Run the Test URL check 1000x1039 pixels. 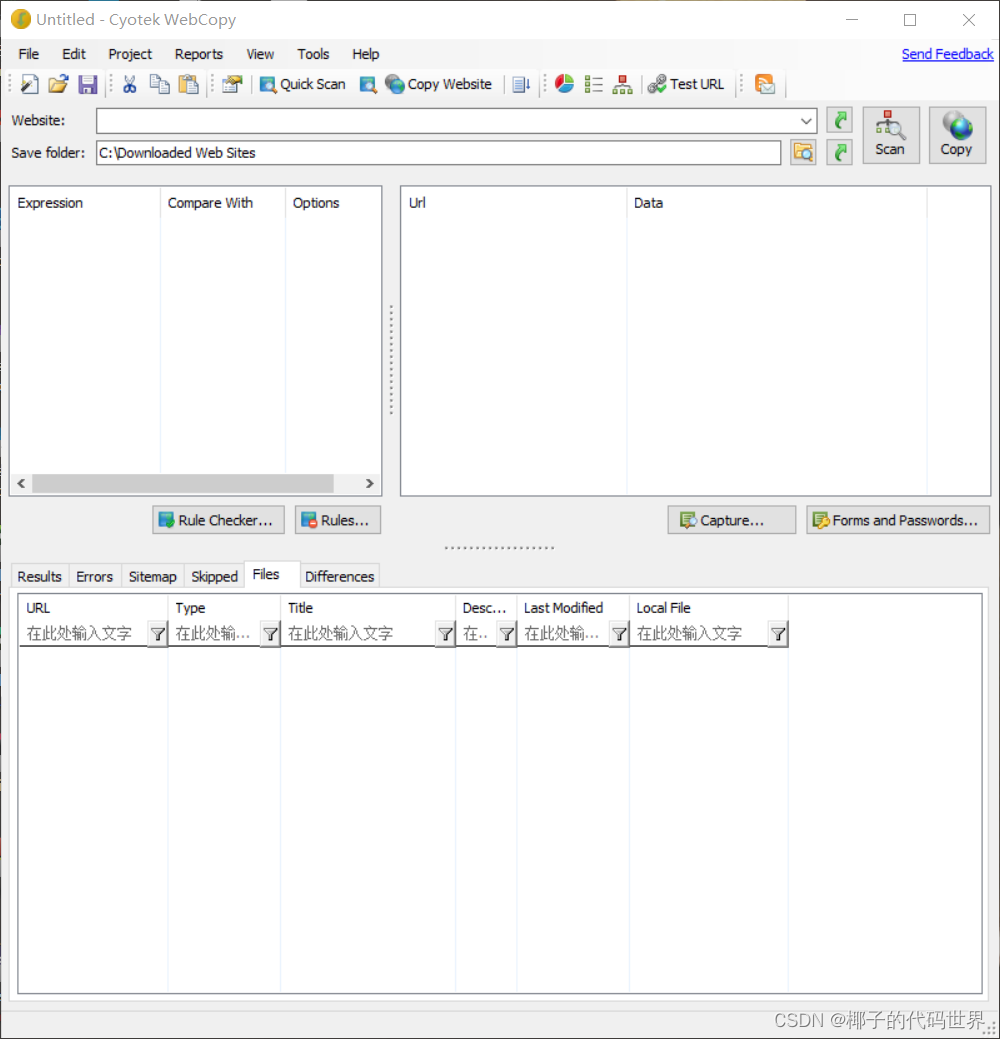(x=686, y=84)
